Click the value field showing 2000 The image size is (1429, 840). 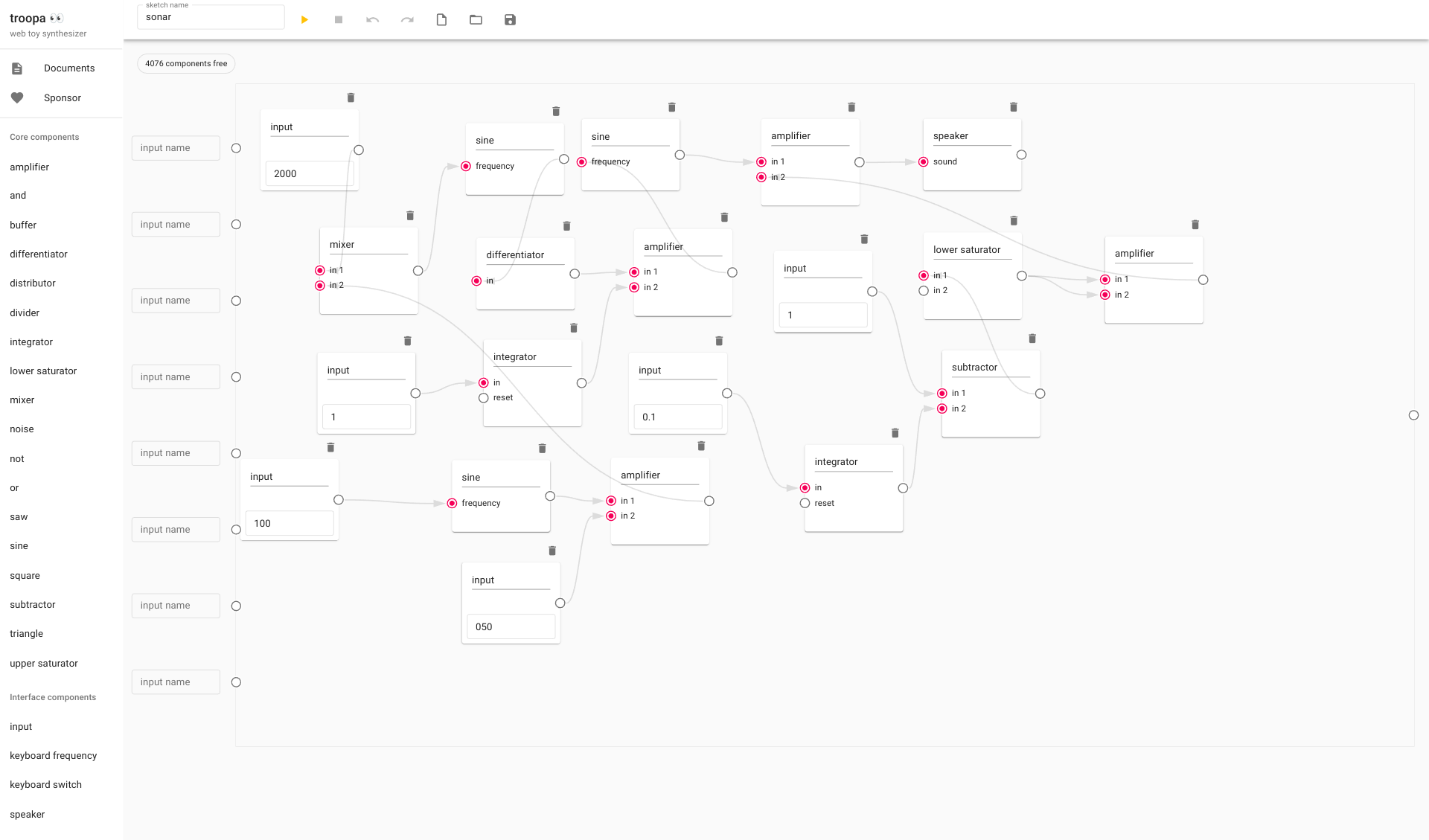coord(308,174)
